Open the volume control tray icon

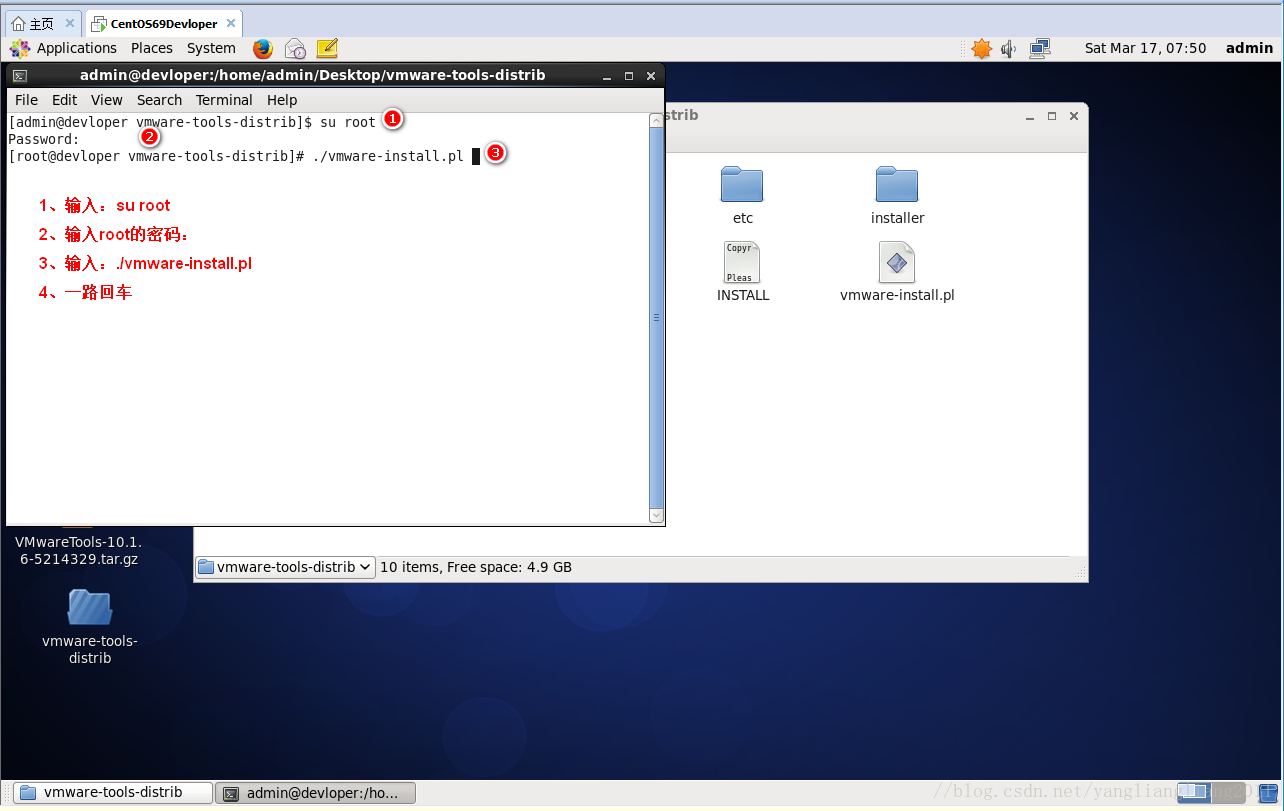[x=1009, y=48]
